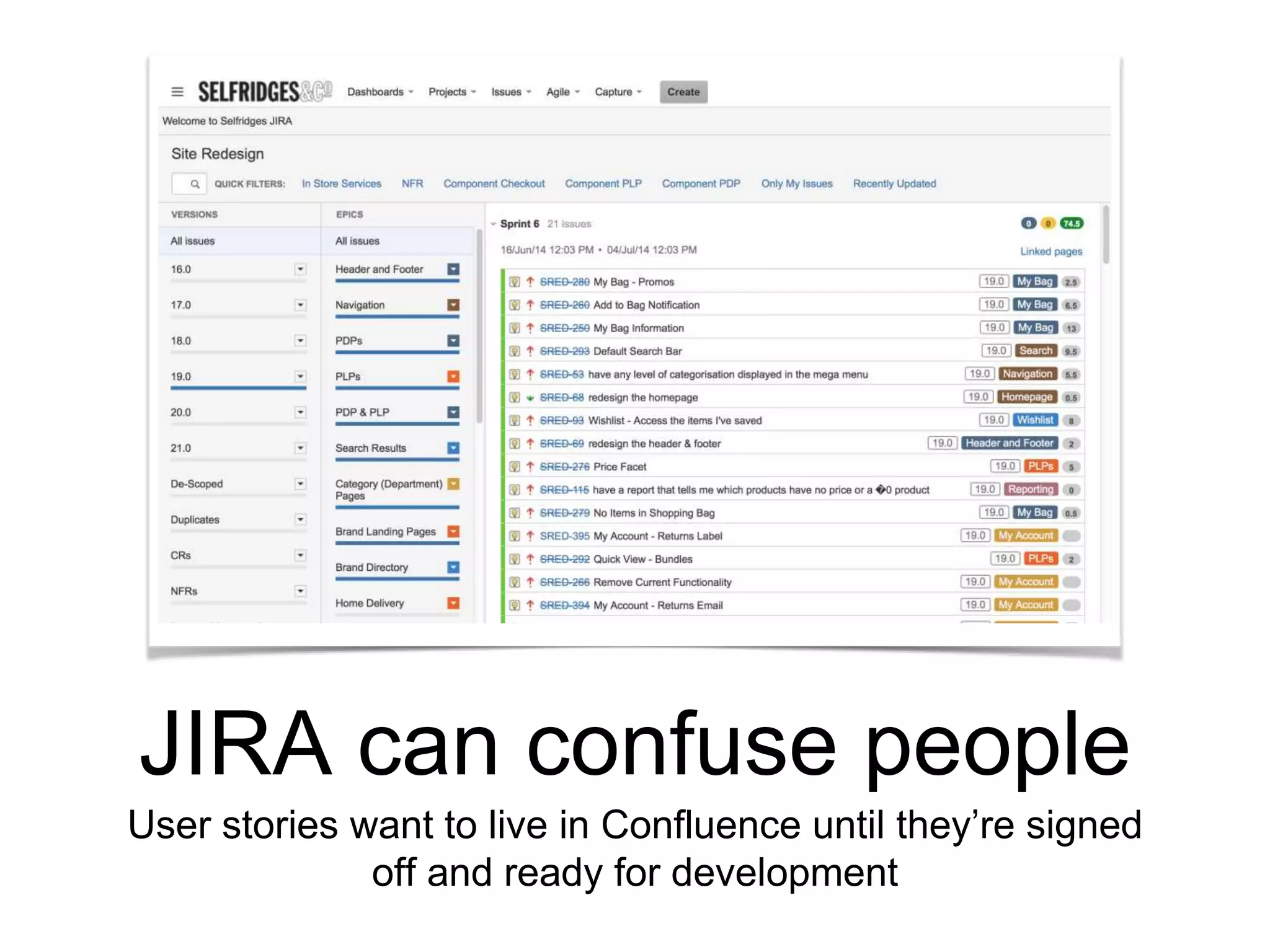Click PLPs epic label on SRED-276

(x=1041, y=466)
